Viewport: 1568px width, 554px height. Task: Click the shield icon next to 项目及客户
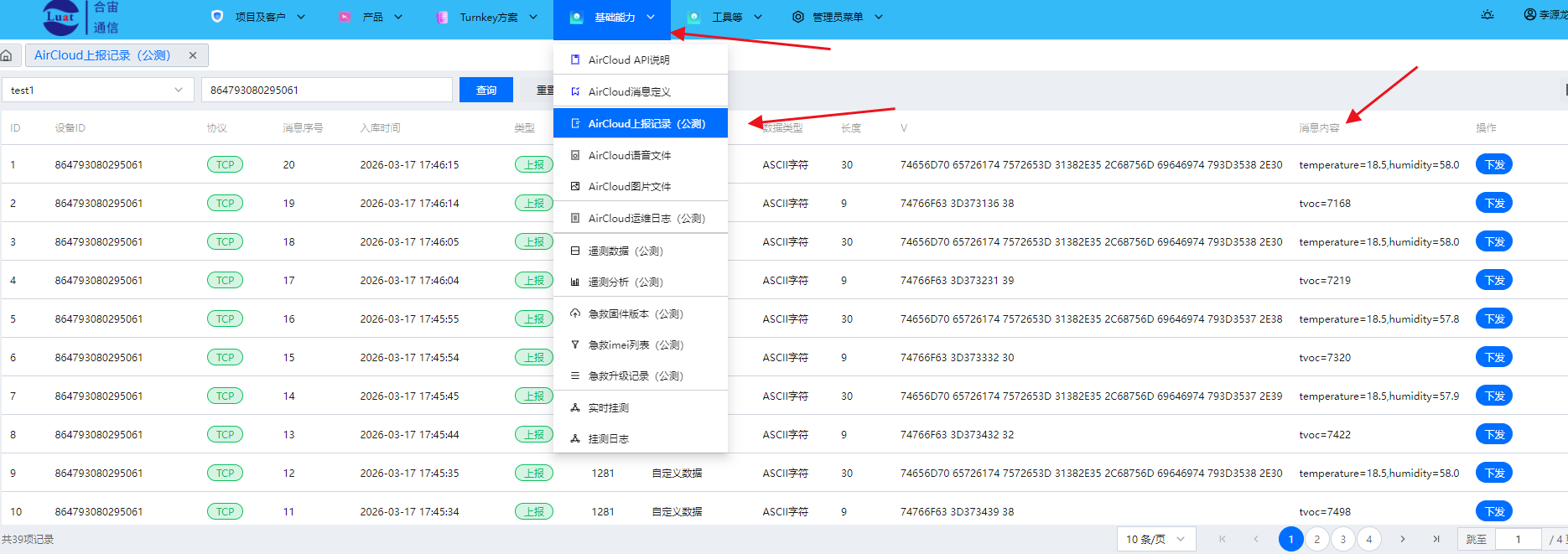(x=217, y=16)
